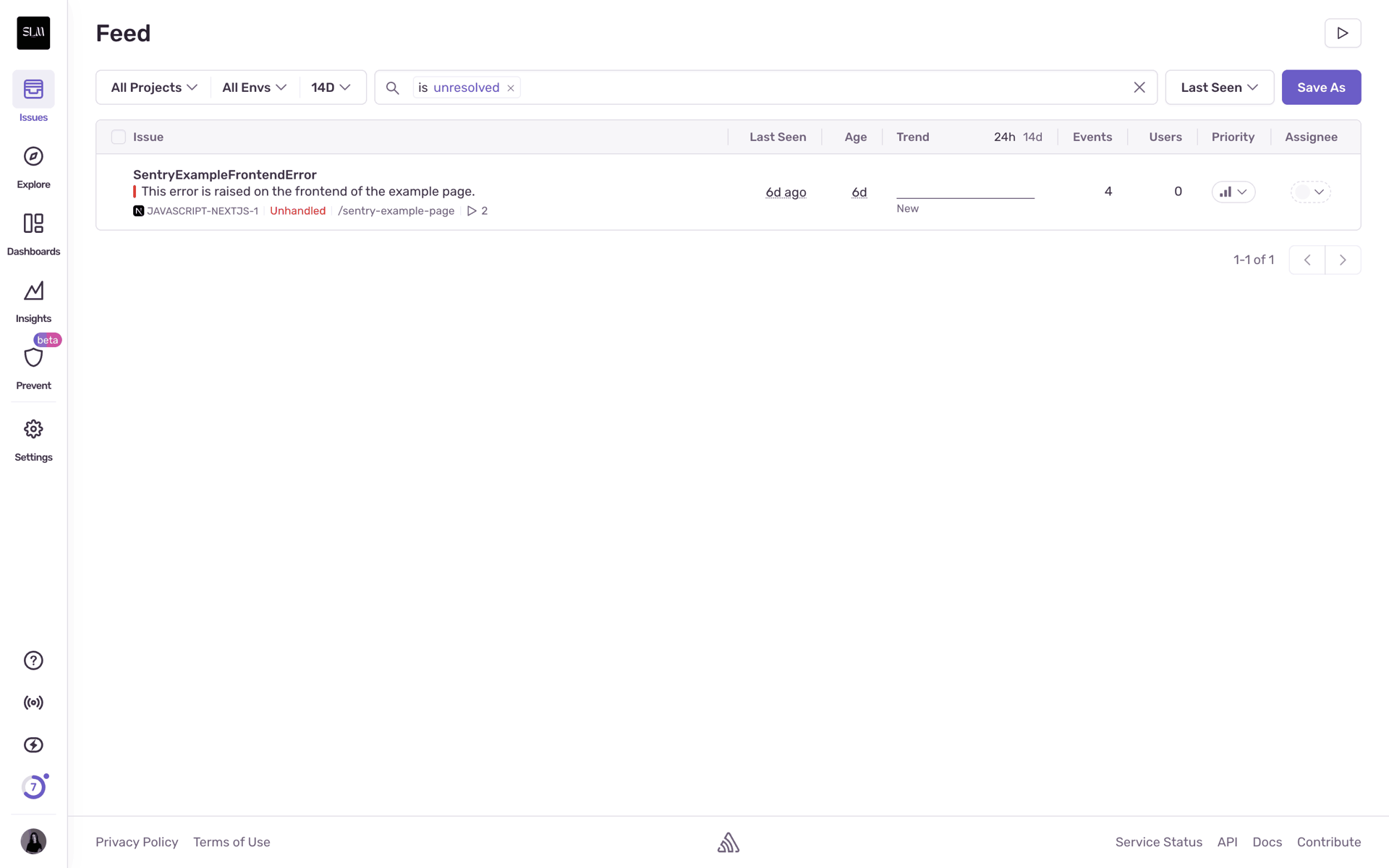Click the Users count 0

[x=1178, y=191]
